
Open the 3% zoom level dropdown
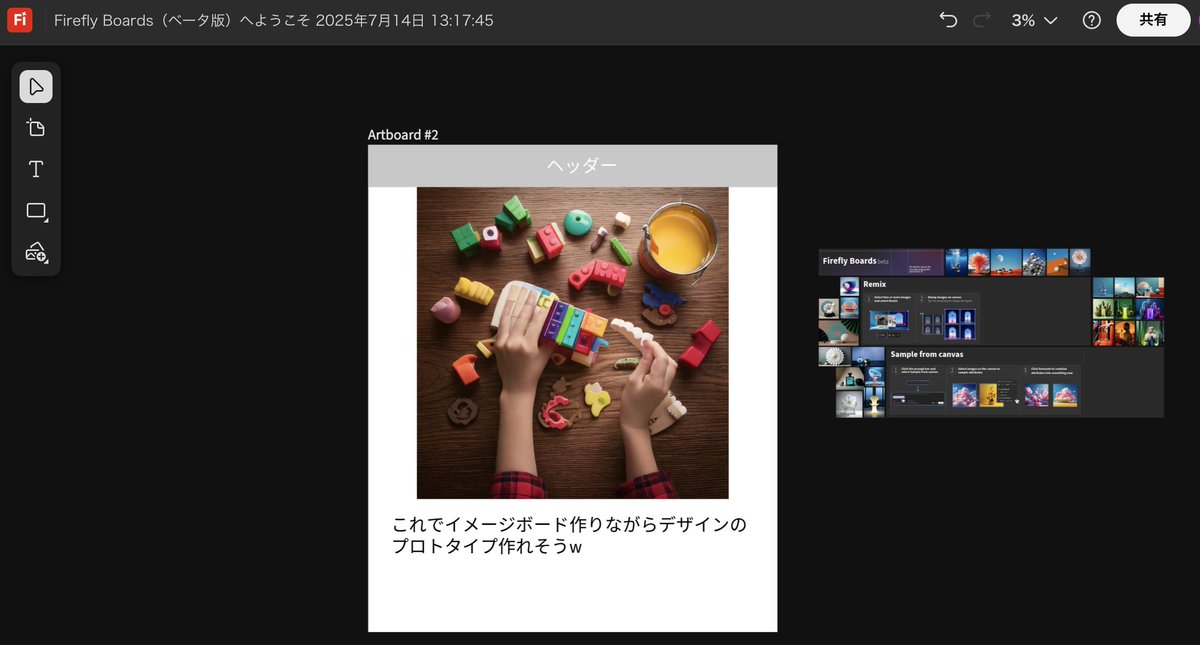pos(1034,20)
